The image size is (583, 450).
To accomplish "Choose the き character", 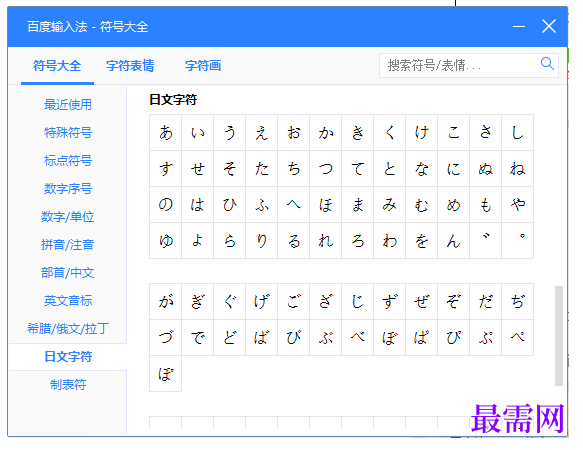I will (357, 133).
